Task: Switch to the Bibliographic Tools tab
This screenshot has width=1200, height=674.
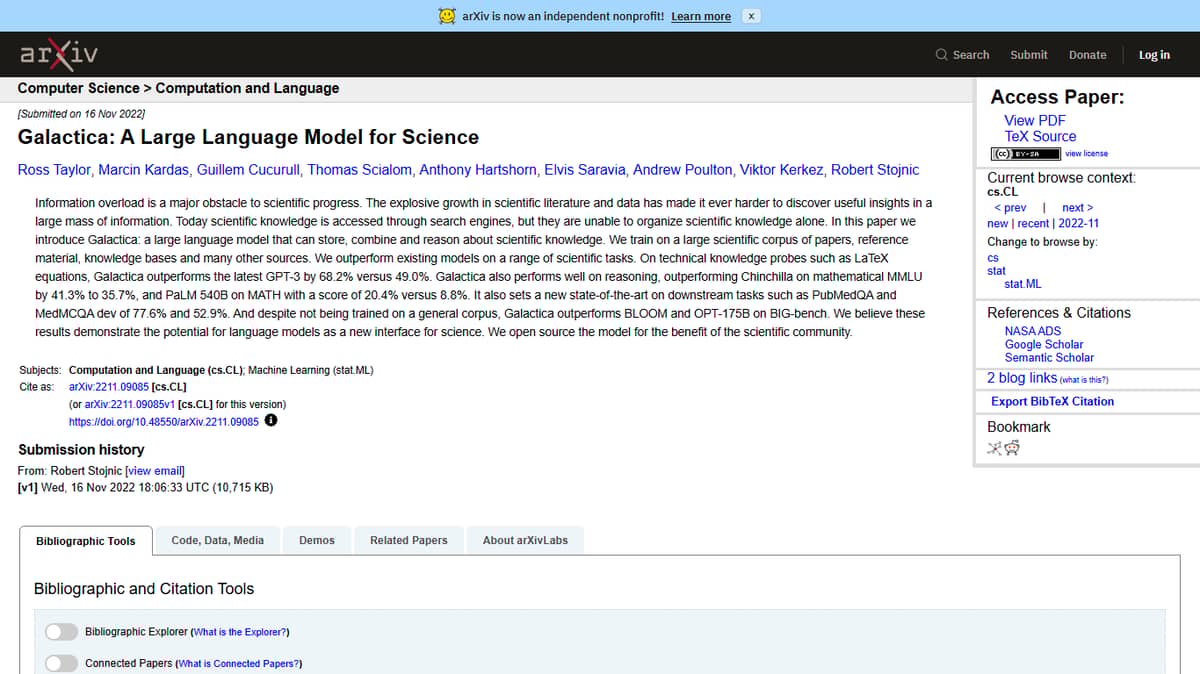Action: (x=86, y=541)
